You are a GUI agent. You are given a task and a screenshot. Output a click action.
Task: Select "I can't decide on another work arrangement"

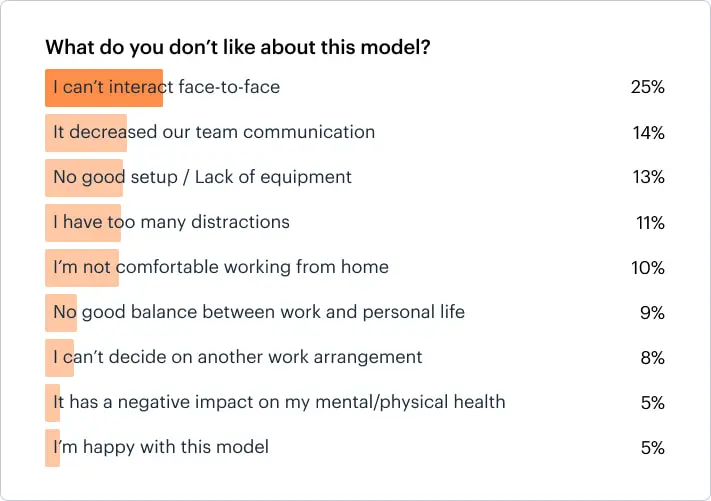237,357
